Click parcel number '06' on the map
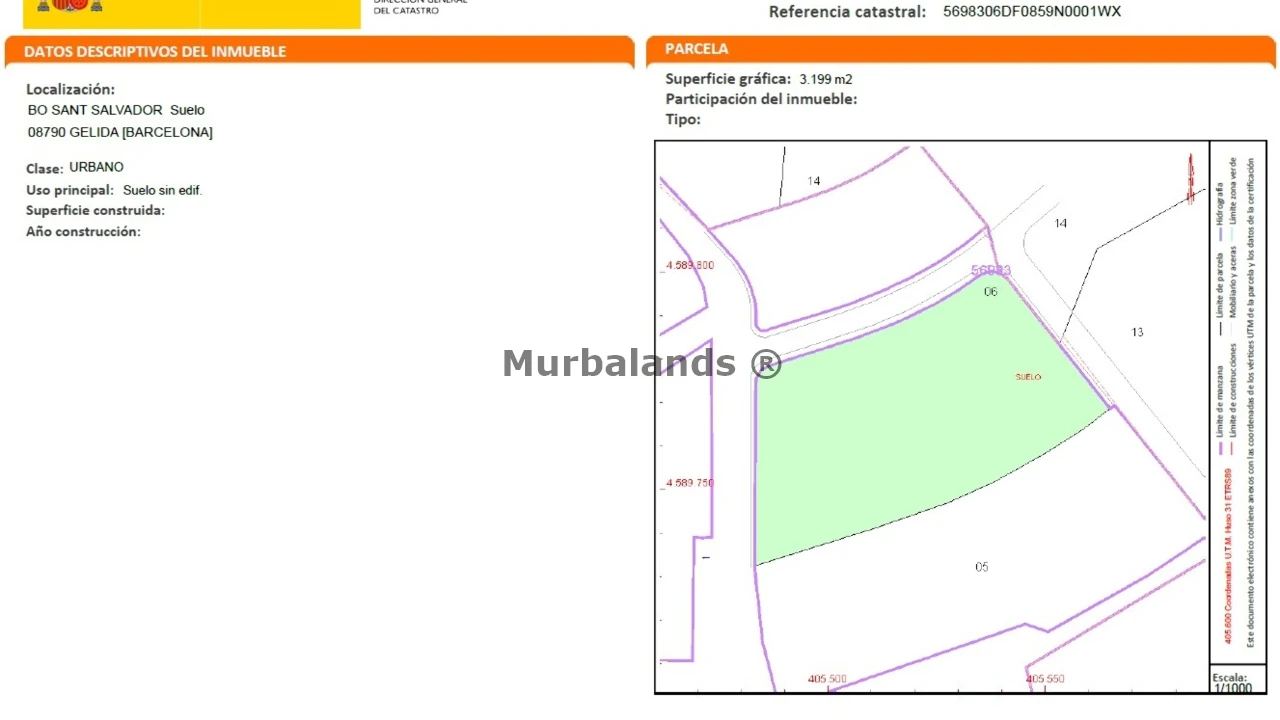 pos(991,292)
